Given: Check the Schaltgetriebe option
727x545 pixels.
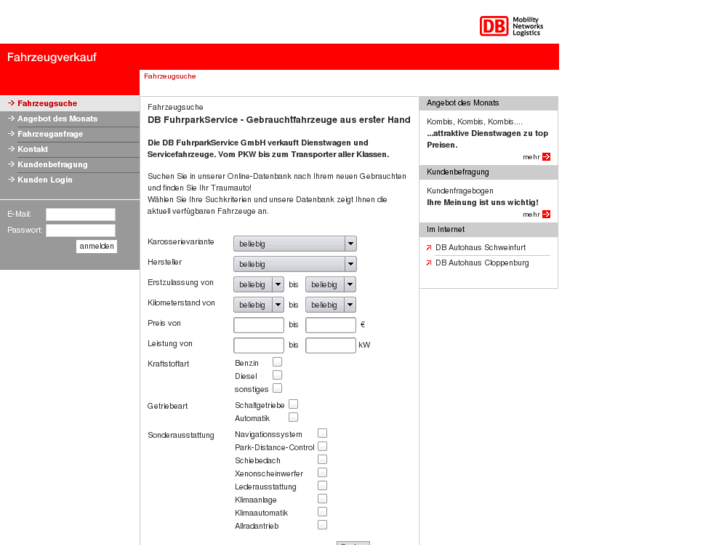Looking at the screenshot, I should [x=293, y=404].
